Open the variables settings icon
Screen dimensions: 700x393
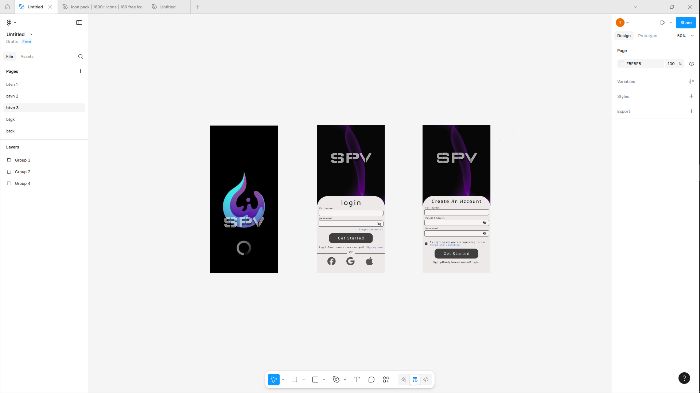[x=691, y=81]
